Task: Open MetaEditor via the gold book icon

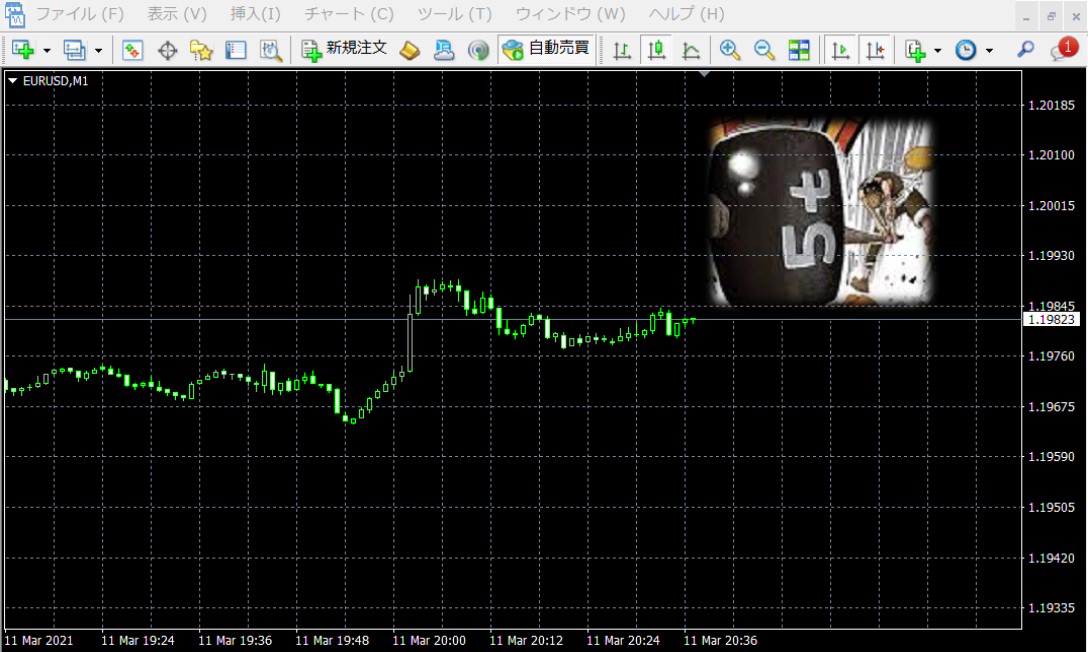Action: [x=410, y=50]
